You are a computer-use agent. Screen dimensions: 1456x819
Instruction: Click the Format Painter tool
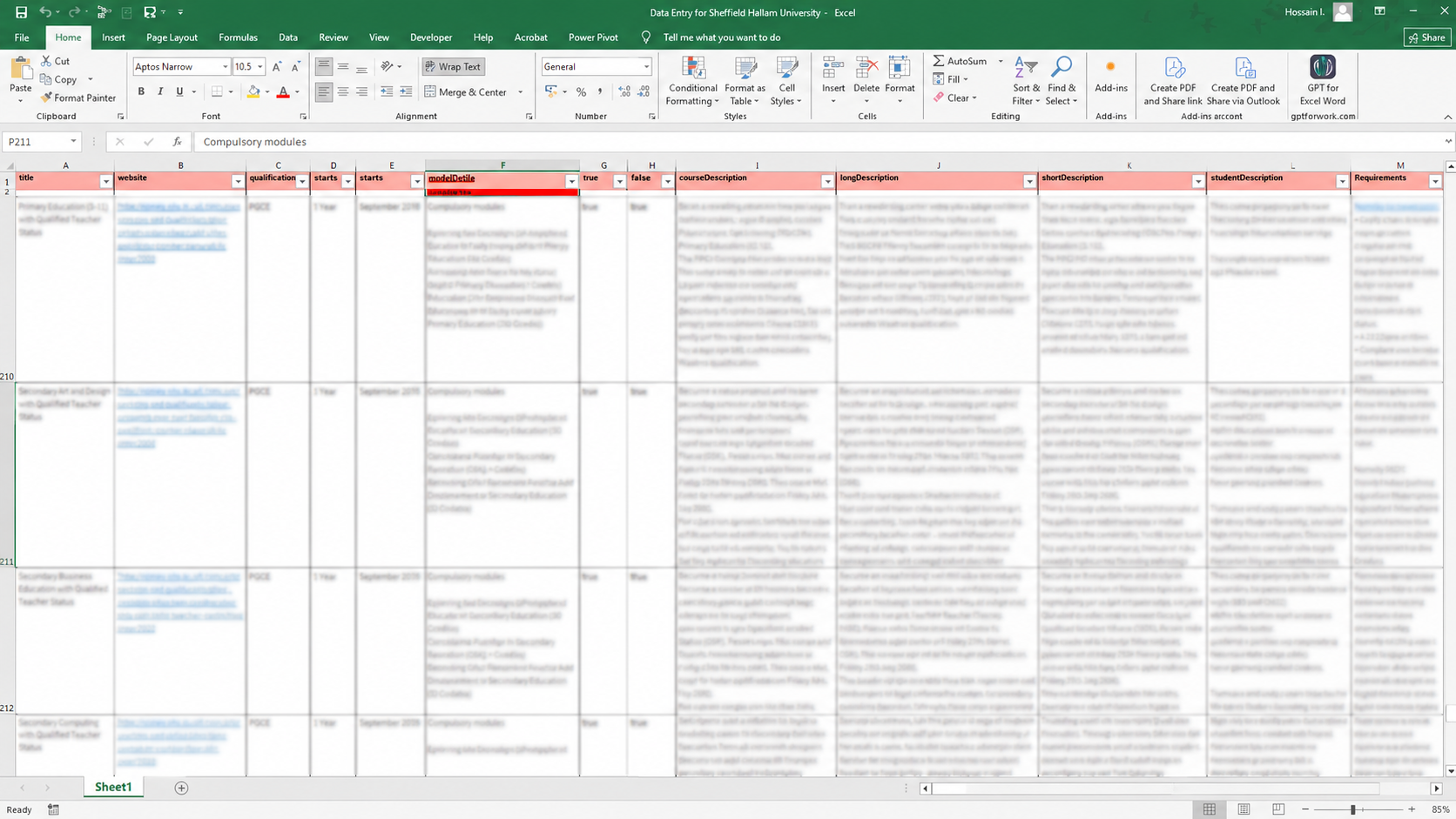(x=78, y=97)
